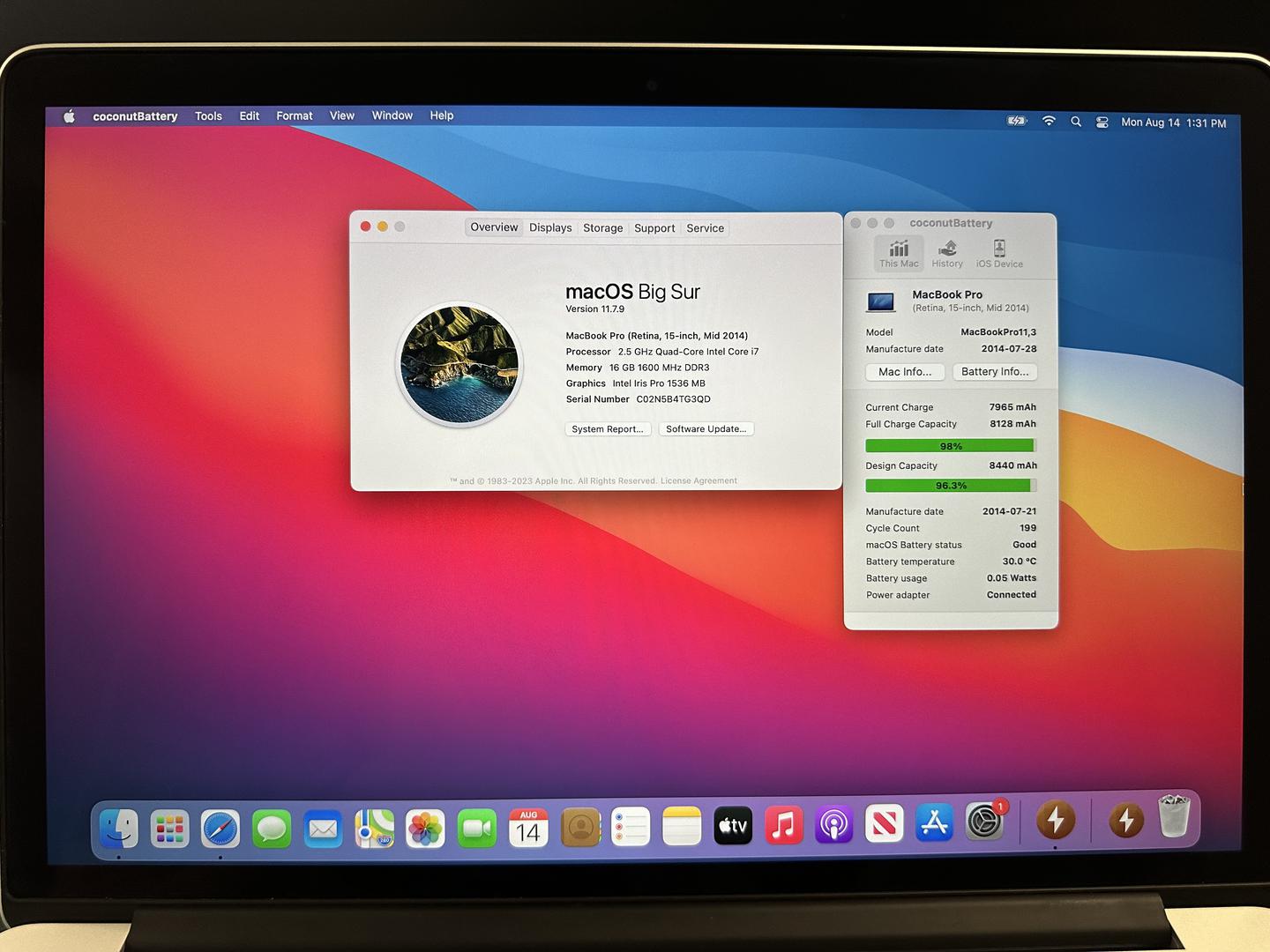
Task: Launch Photos from the Dock
Action: coord(425,829)
